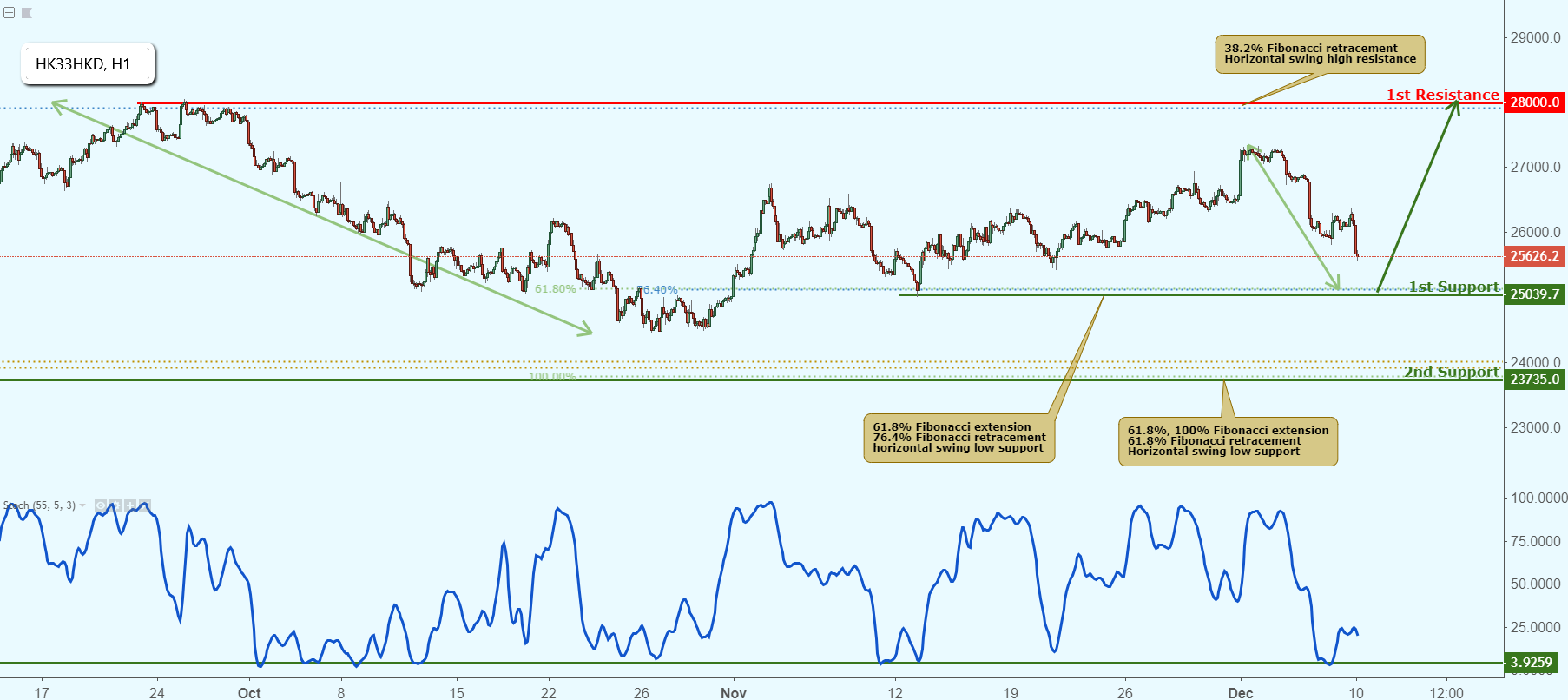Screen dimensions: 1568x700
Task: Click the '2nd Support' text label
Action: coord(1452,372)
